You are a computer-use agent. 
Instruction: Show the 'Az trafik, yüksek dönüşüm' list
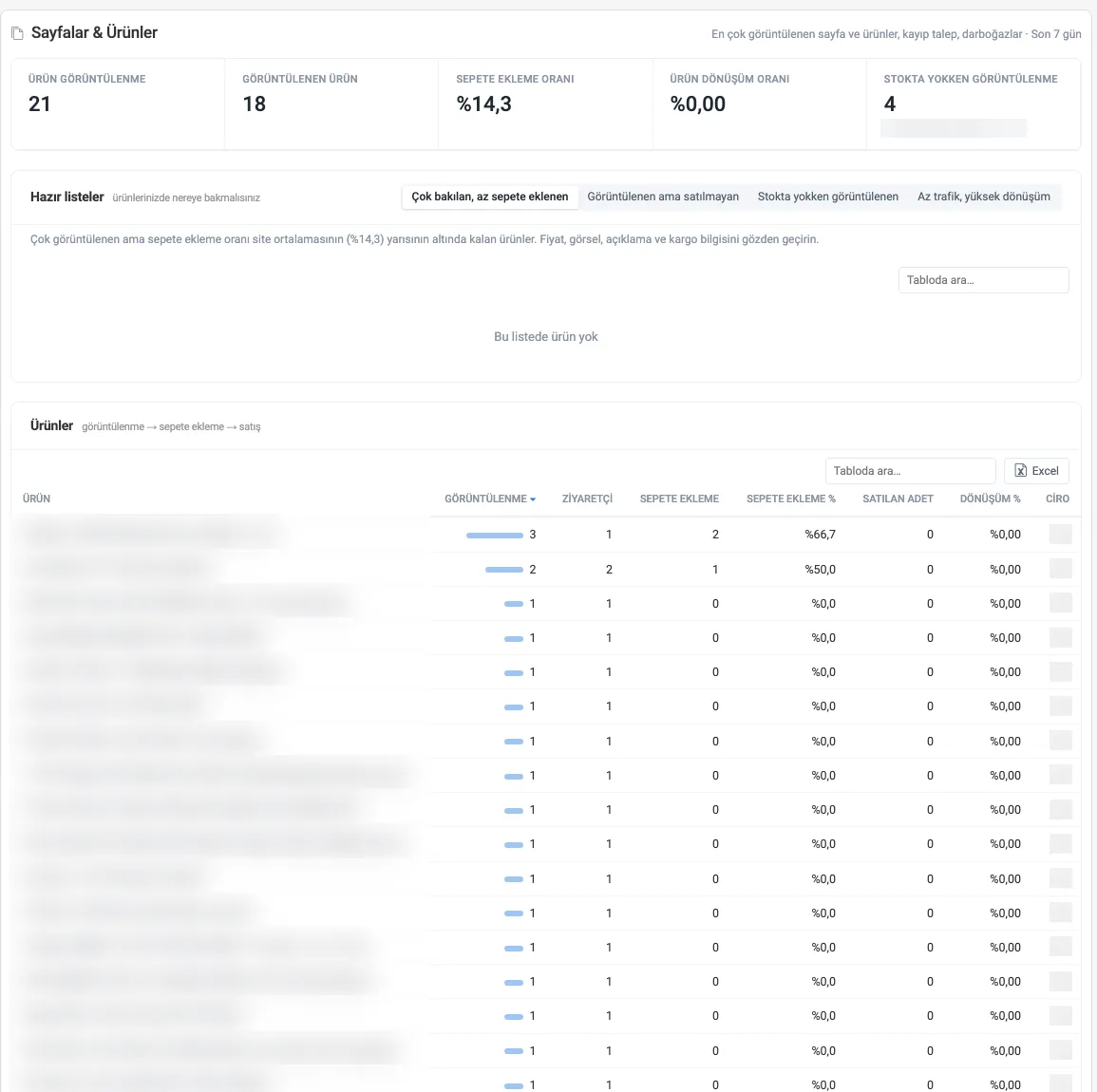(x=984, y=197)
